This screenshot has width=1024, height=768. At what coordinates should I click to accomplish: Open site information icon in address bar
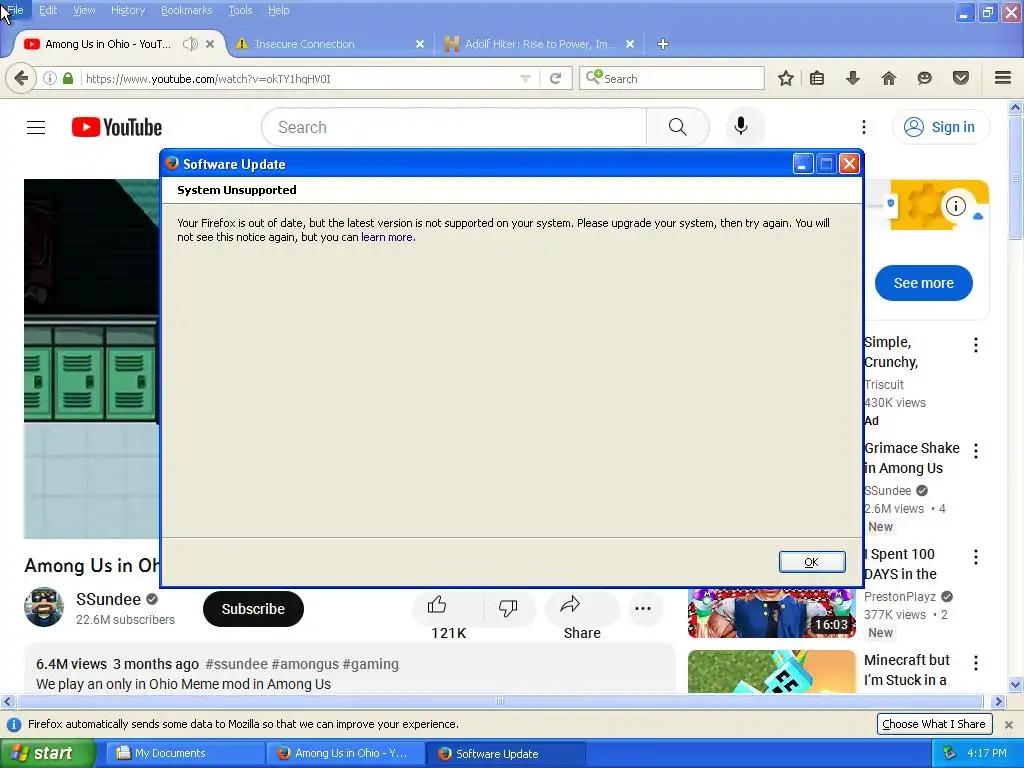(50, 78)
